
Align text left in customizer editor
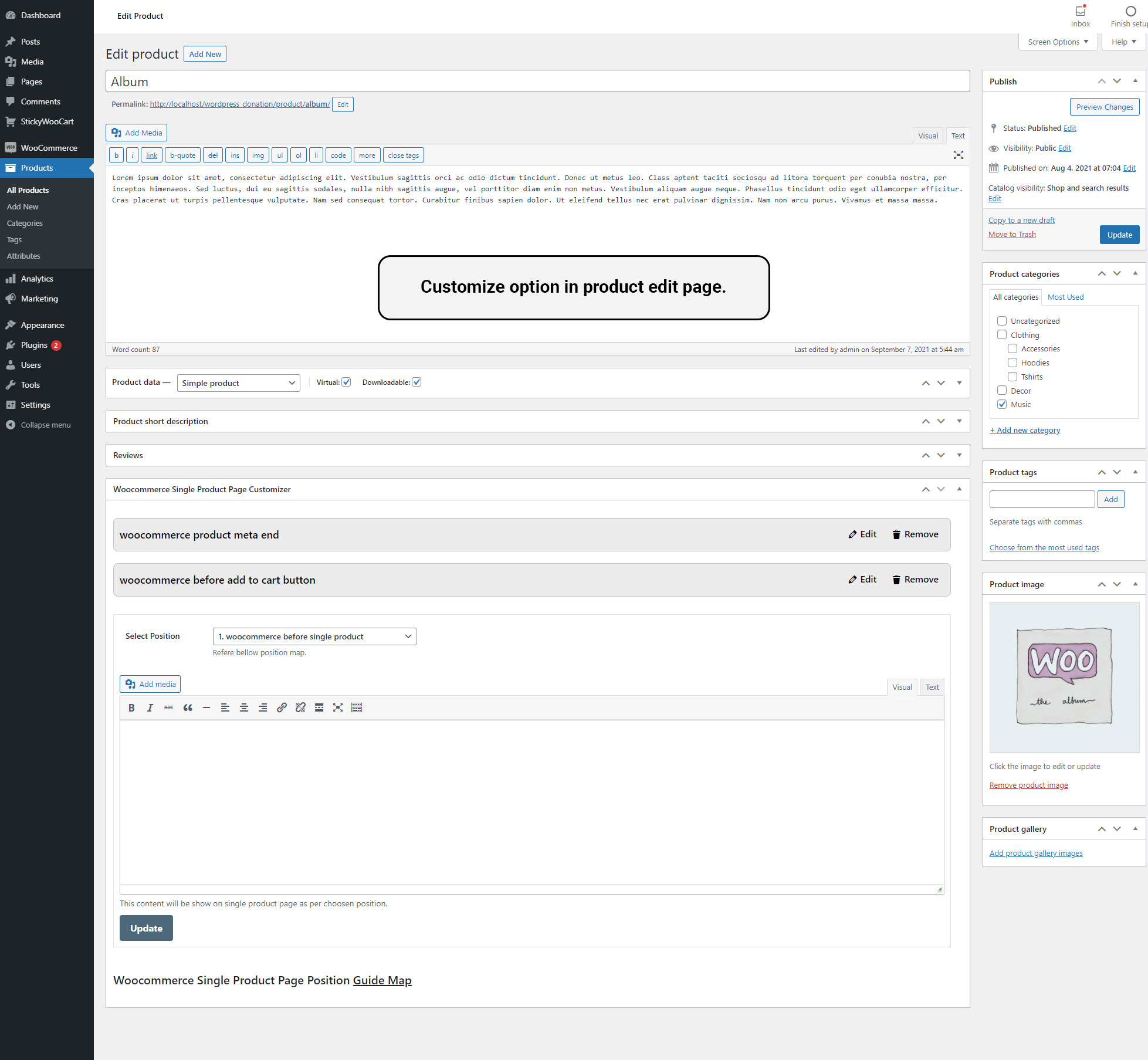point(225,707)
